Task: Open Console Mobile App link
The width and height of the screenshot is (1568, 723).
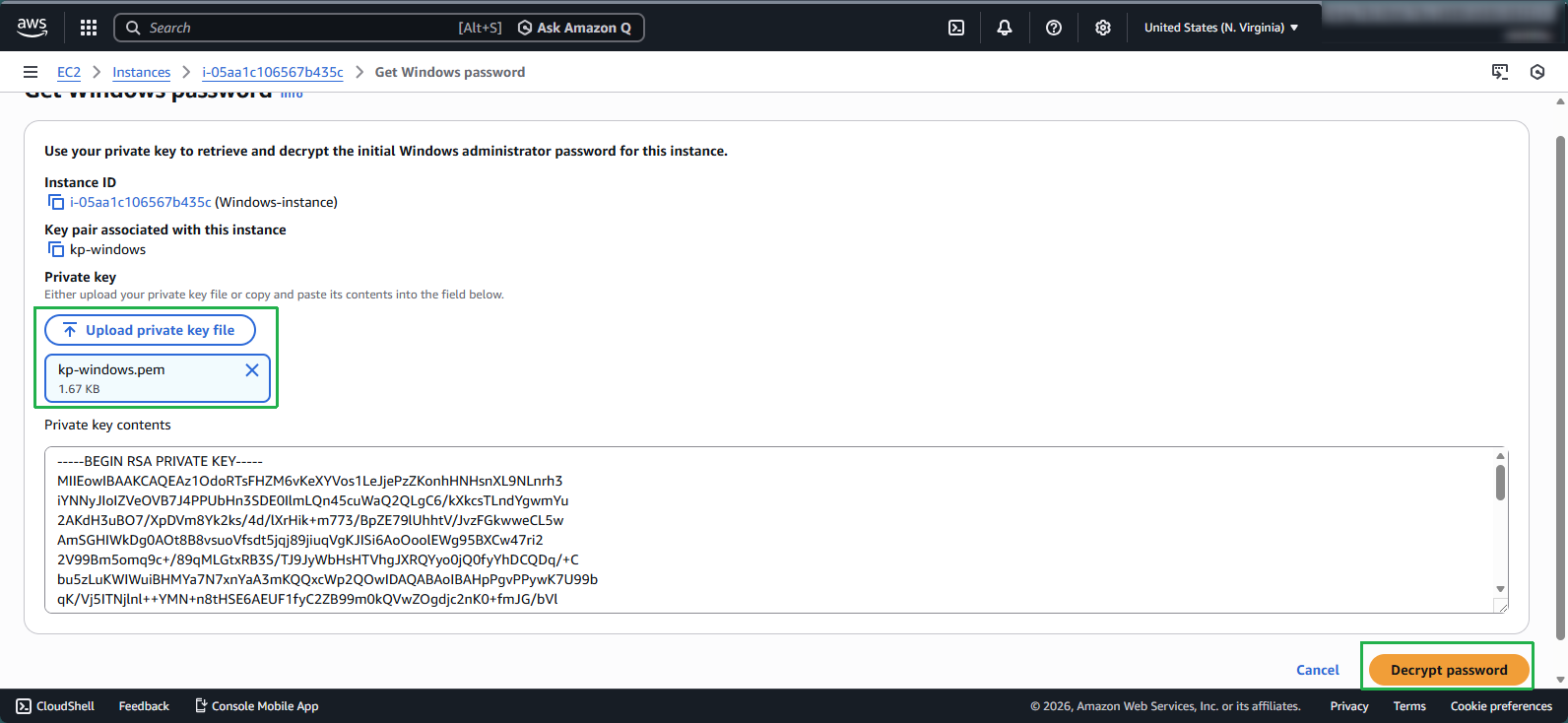Action: tap(256, 706)
